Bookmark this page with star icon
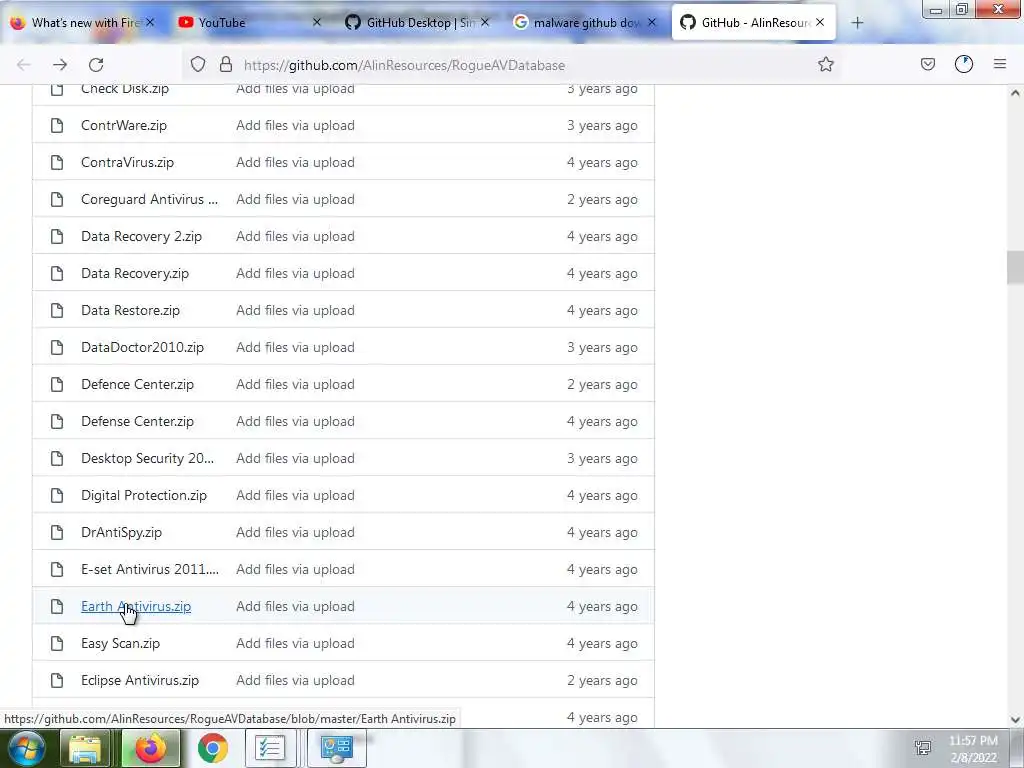 click(x=825, y=65)
